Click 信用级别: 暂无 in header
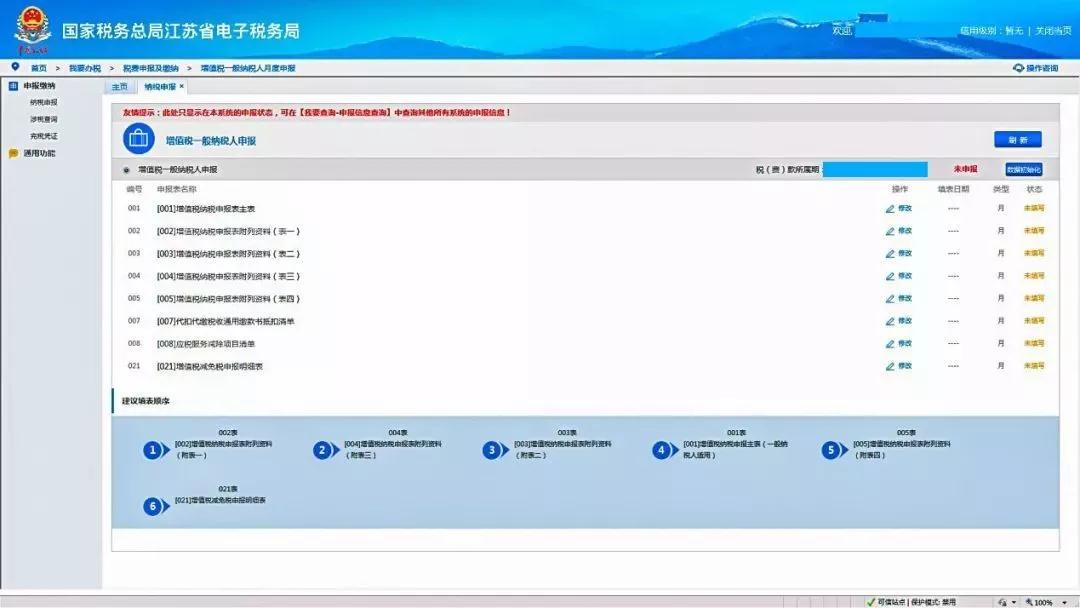 pos(991,30)
